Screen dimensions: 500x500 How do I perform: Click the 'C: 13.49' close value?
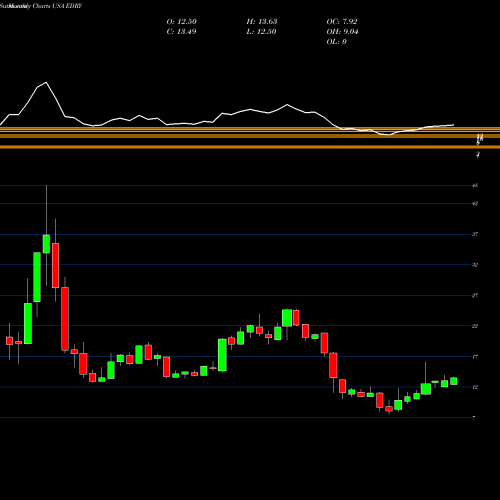click(181, 32)
